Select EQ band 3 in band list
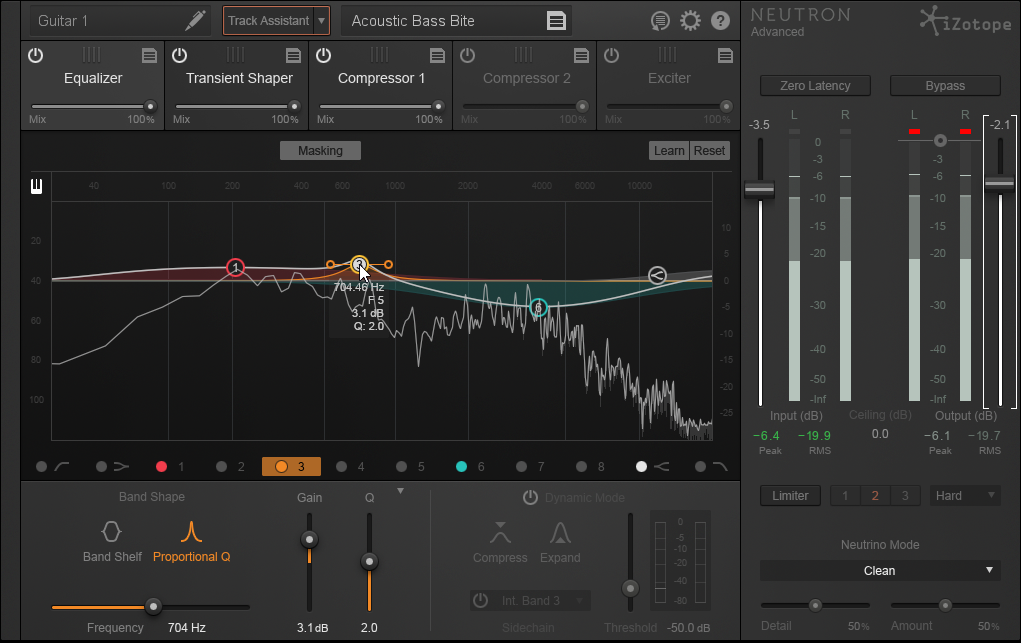 click(291, 466)
